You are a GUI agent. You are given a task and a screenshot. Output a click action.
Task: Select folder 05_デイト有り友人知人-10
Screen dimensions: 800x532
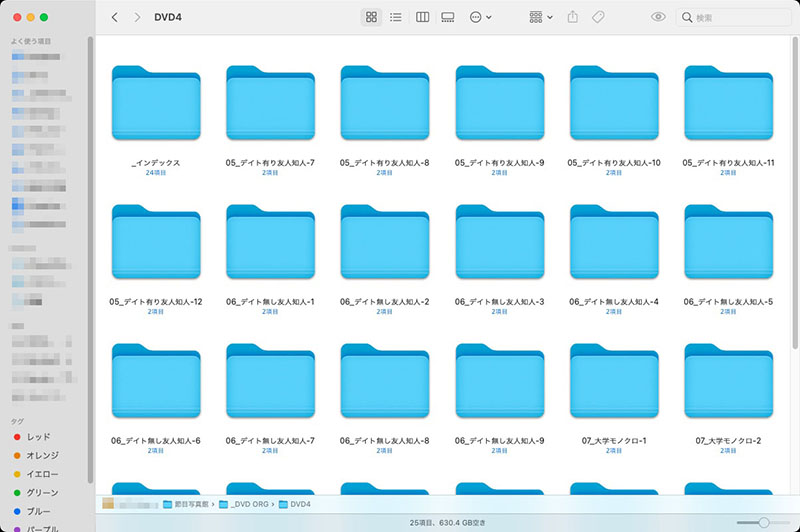(614, 103)
